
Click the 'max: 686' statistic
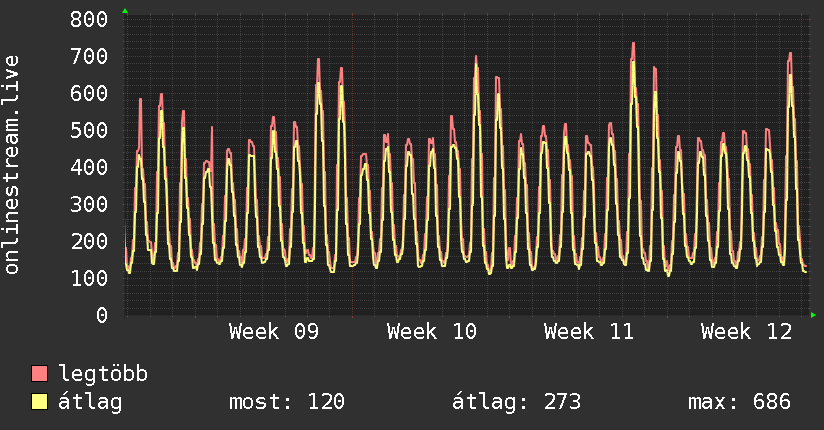click(739, 402)
